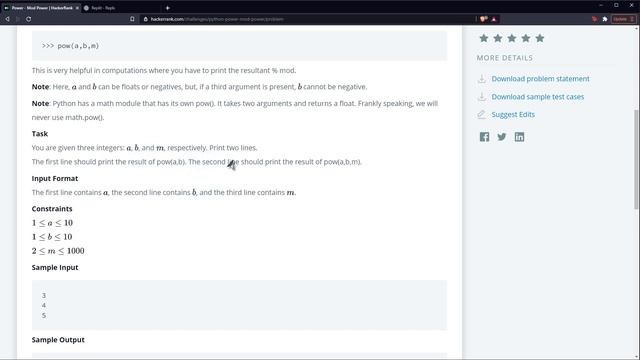Viewport: 640px width, 360px height.
Task: Click the MORE DETAILS heading
Action: click(x=504, y=58)
